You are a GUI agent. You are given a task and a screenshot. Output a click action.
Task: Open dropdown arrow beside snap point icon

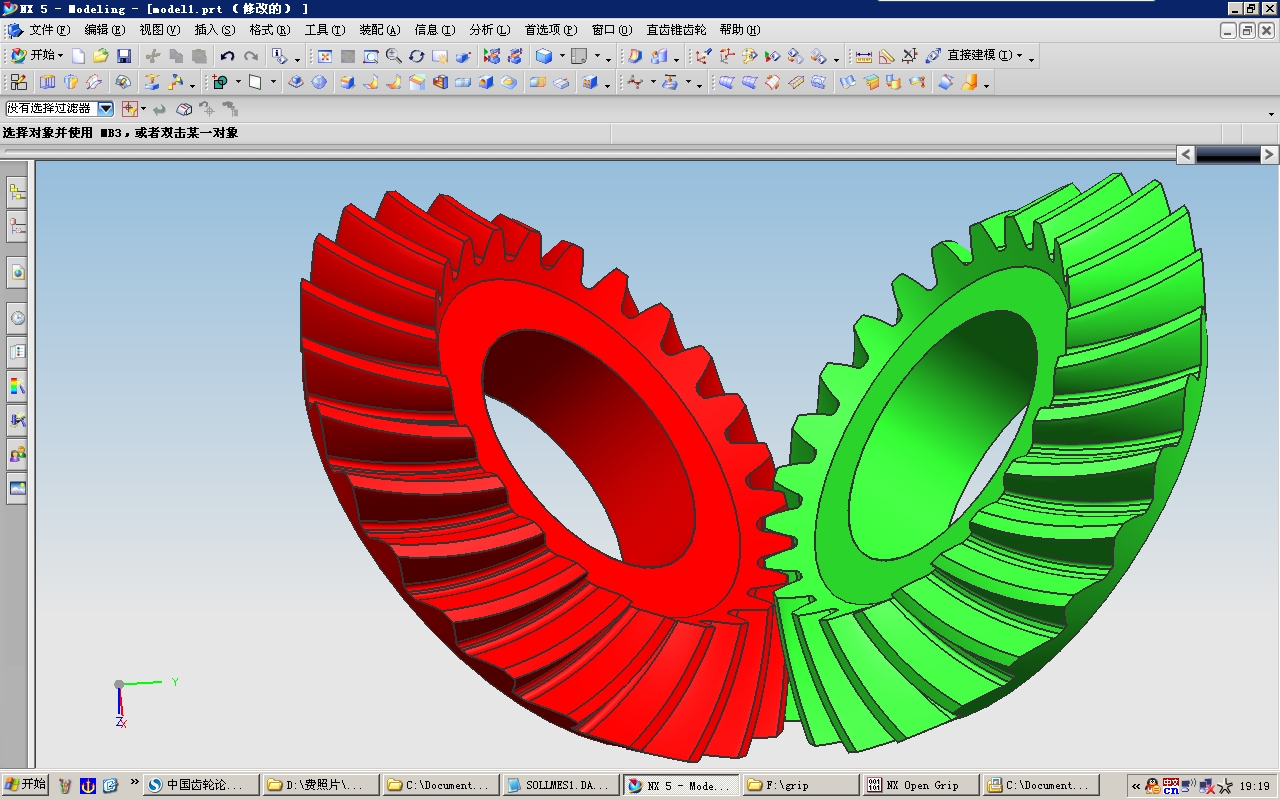click(x=144, y=108)
